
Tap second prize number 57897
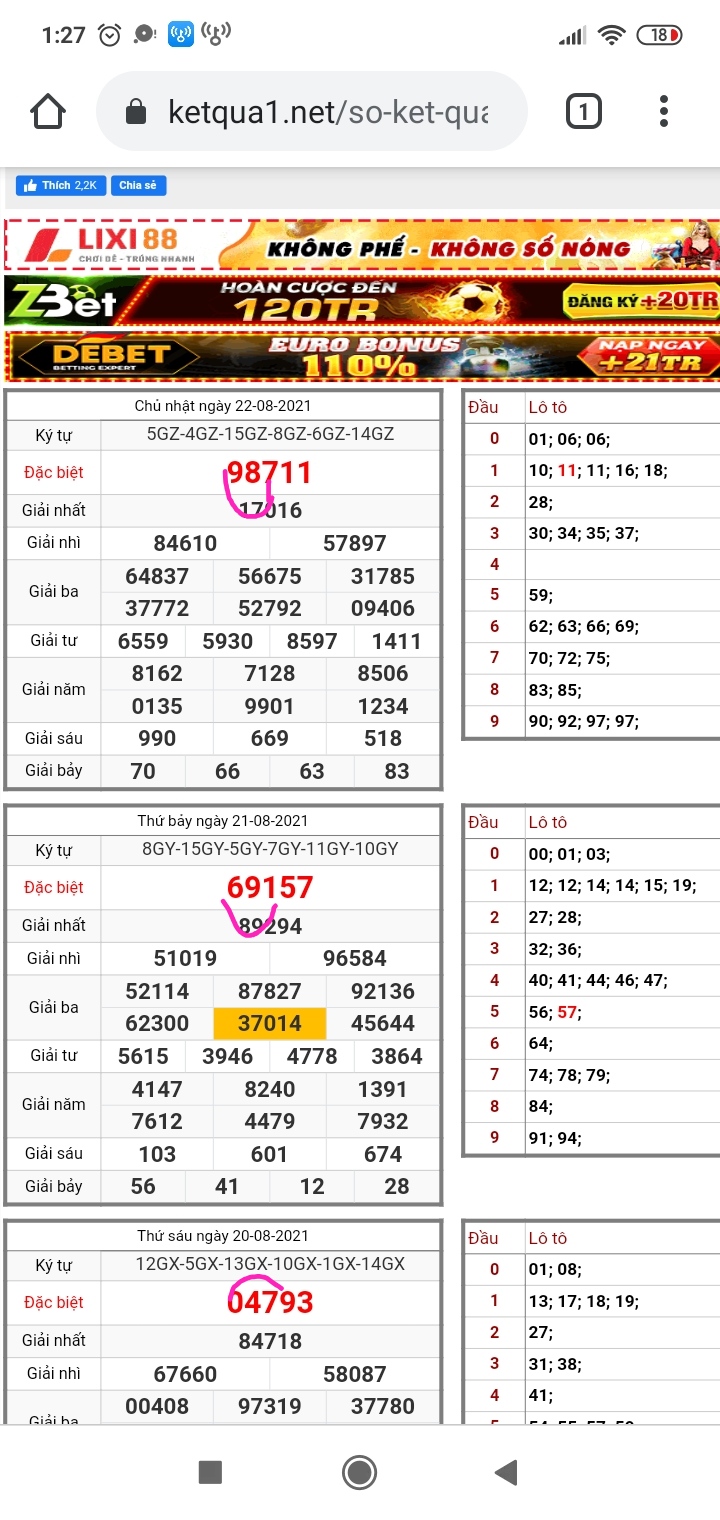click(x=355, y=543)
